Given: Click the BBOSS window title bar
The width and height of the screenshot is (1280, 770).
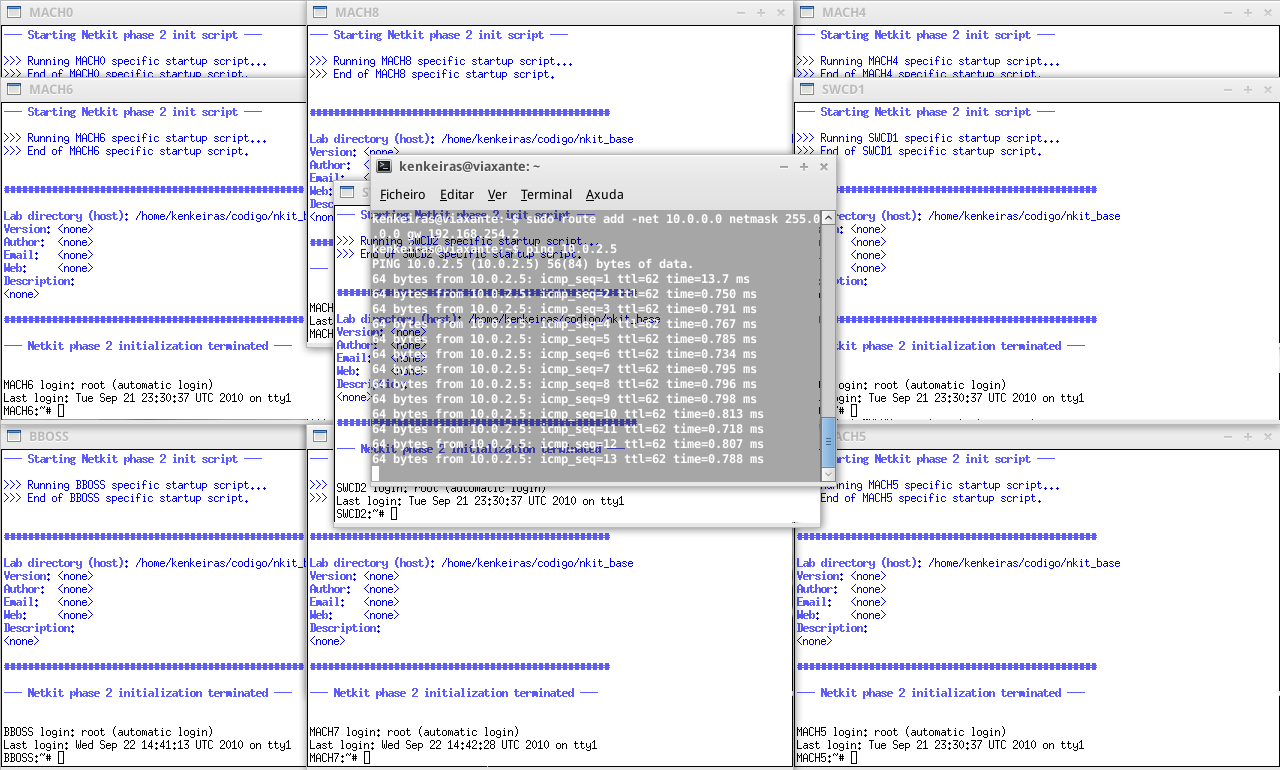Looking at the screenshot, I should (153, 436).
